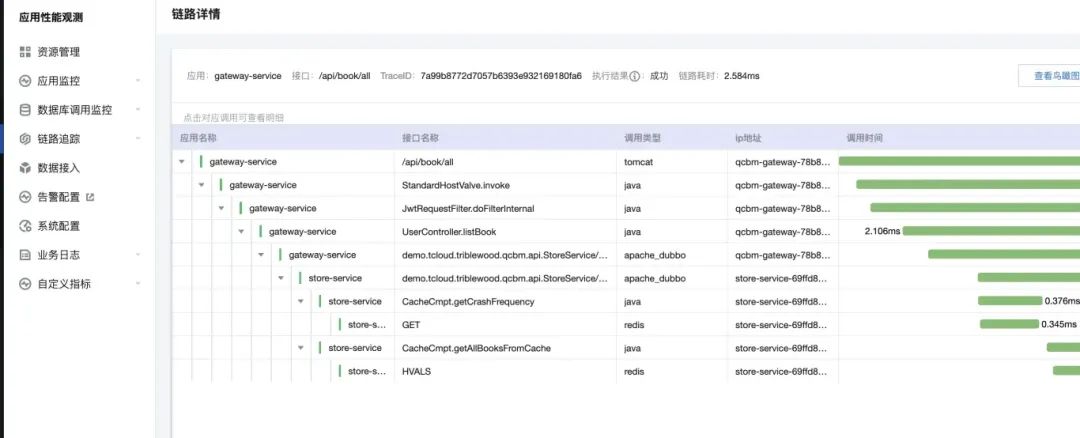Click JwtRequestFilter.doFilterInternal interface name
1080x438 pixels.
(468, 208)
